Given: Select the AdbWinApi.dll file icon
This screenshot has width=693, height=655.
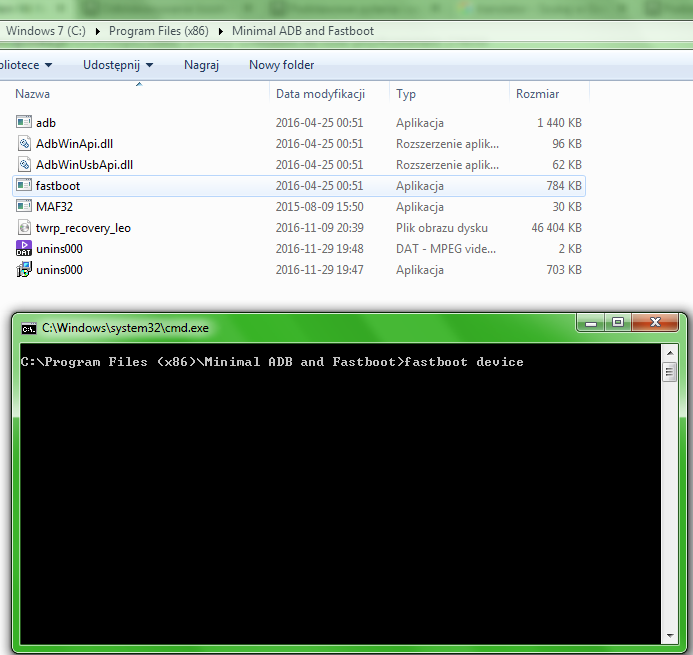Looking at the screenshot, I should tap(25, 144).
